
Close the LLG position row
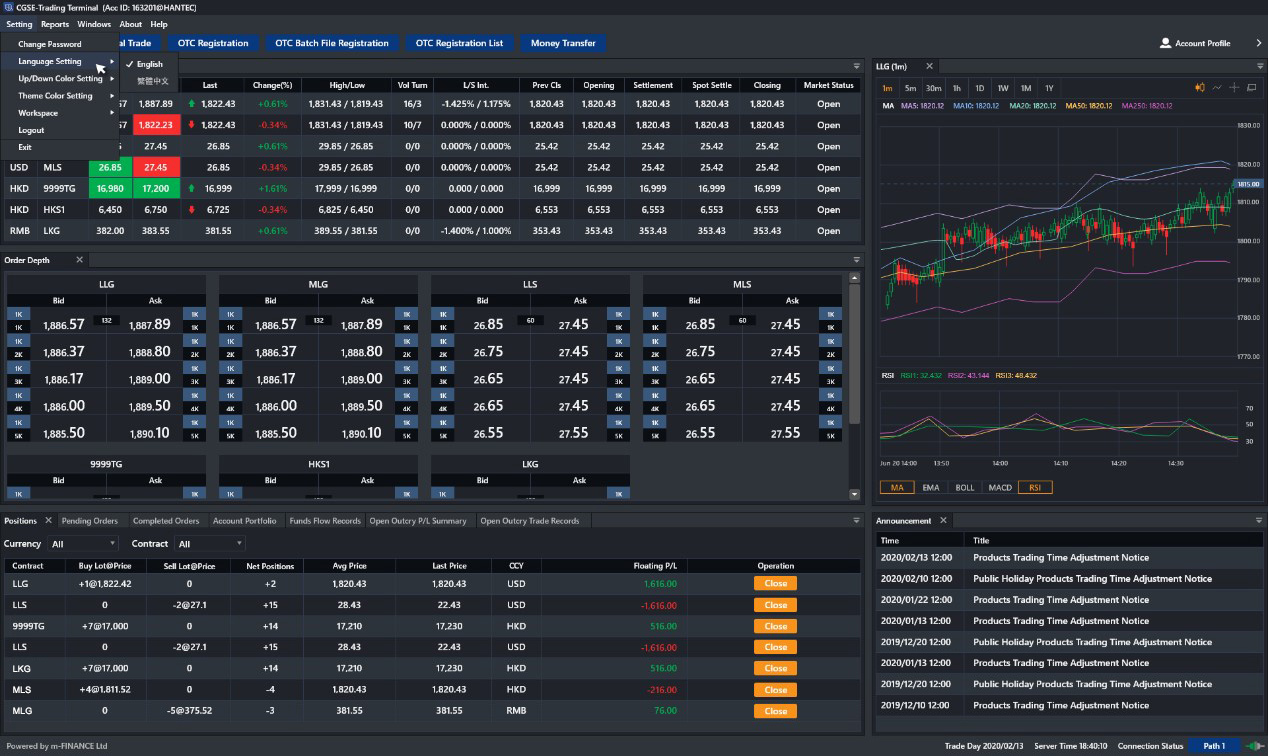tap(775, 583)
